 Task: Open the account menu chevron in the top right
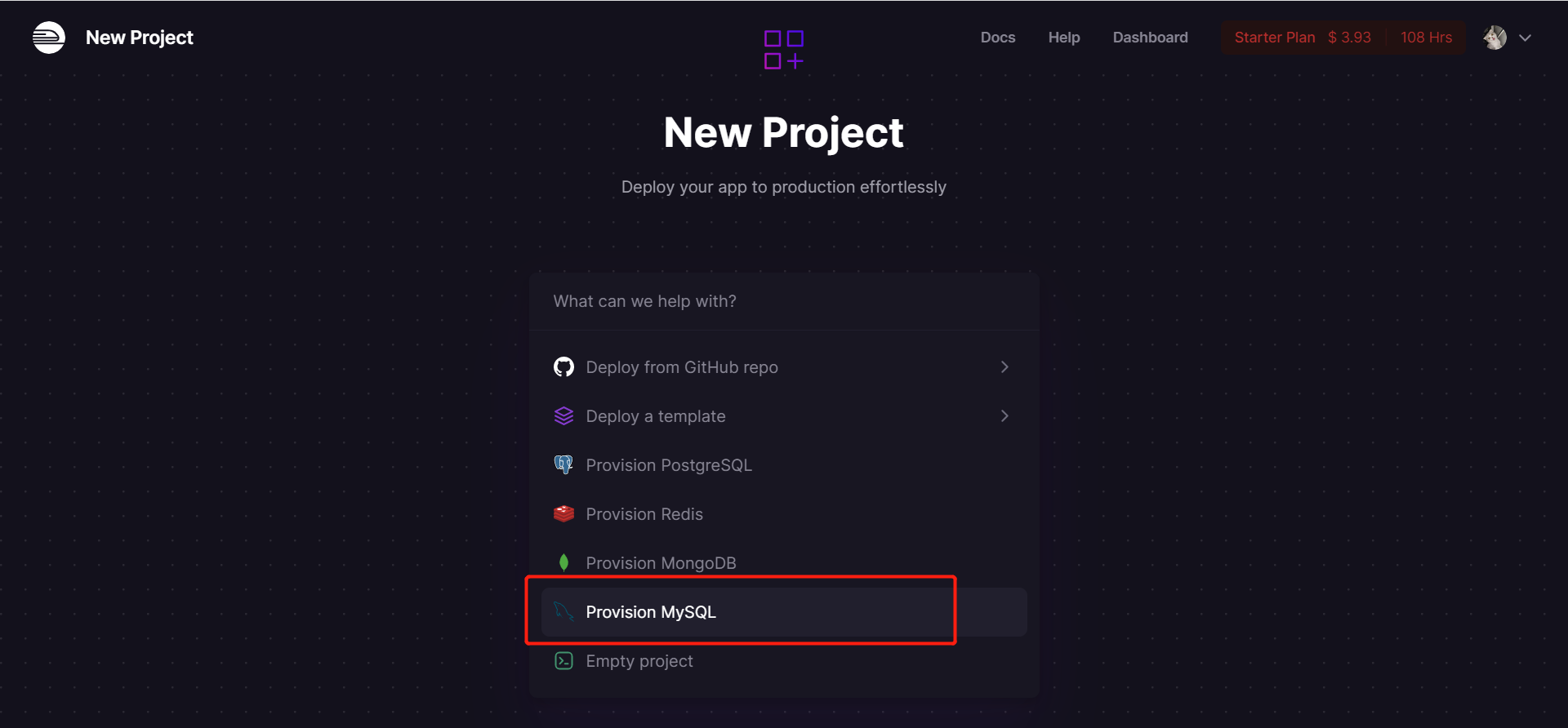1526,38
